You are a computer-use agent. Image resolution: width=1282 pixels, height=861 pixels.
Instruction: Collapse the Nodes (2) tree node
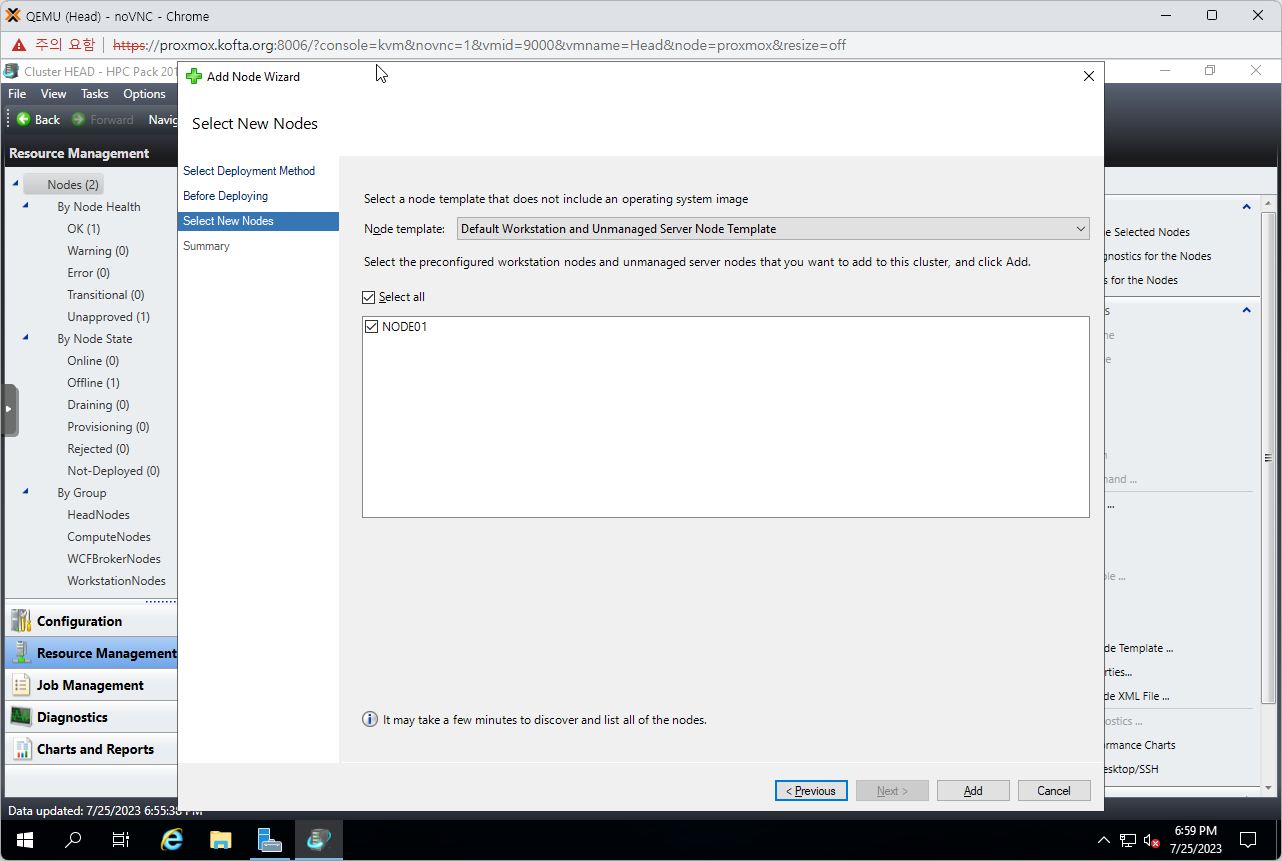pyautogui.click(x=15, y=184)
